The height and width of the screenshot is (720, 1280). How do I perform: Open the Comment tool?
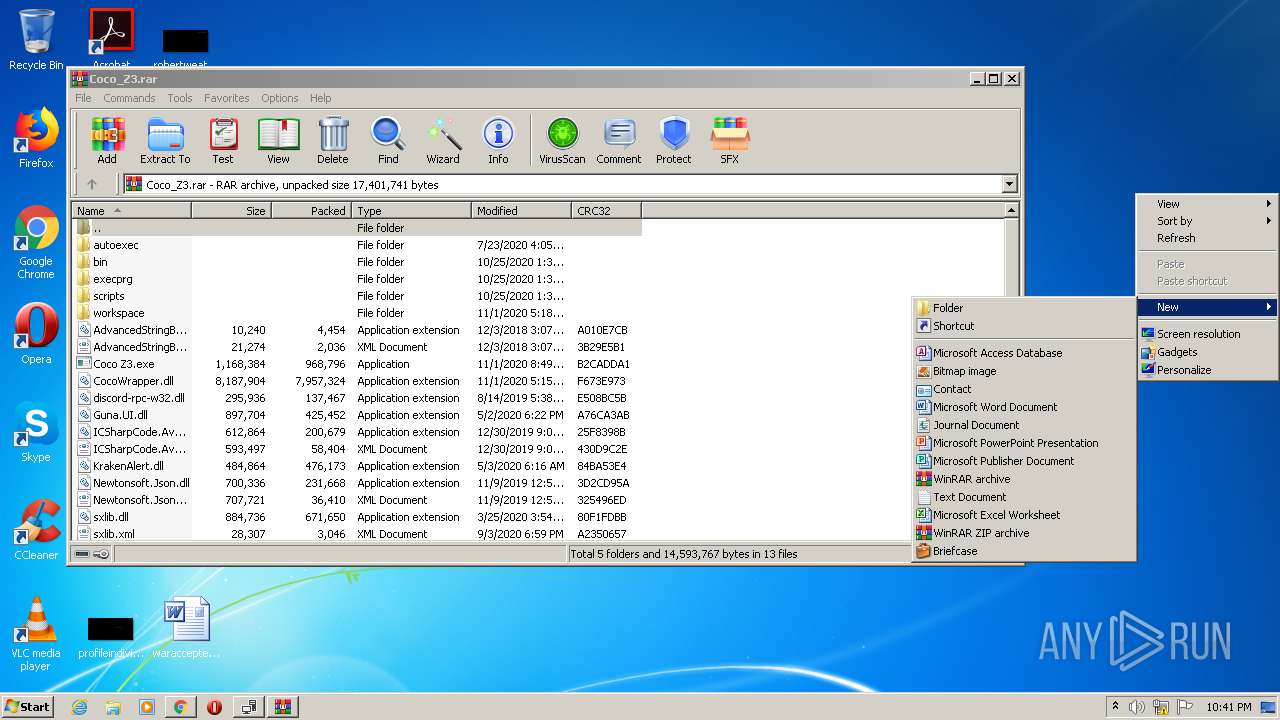click(619, 140)
